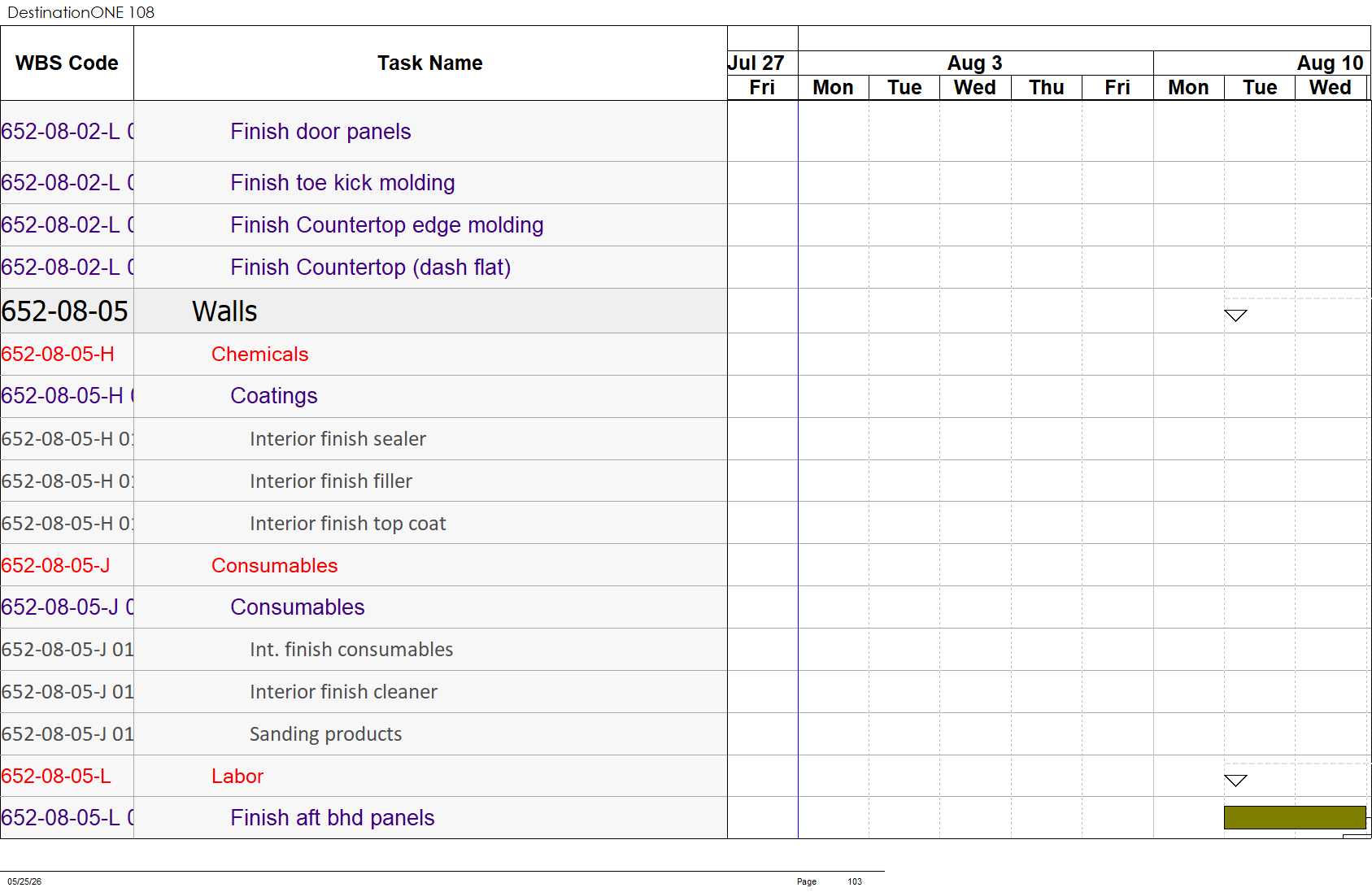
Task: Click WBS code 652-08-05-H in red
Action: click(58, 355)
